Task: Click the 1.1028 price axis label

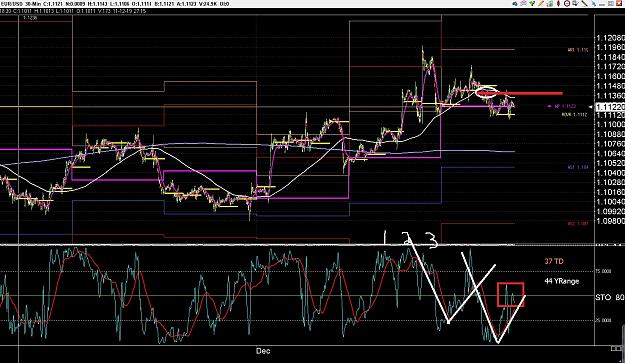Action: (610, 182)
